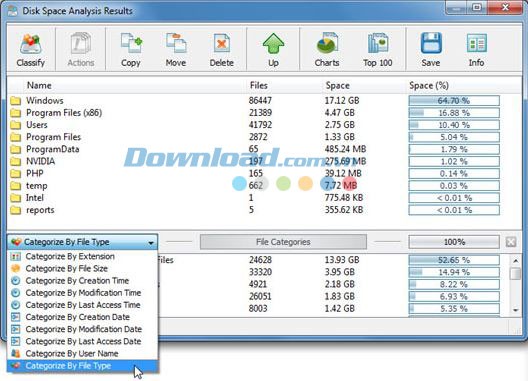
Task: Click the disk analysis icon in title bar
Action: [12, 11]
